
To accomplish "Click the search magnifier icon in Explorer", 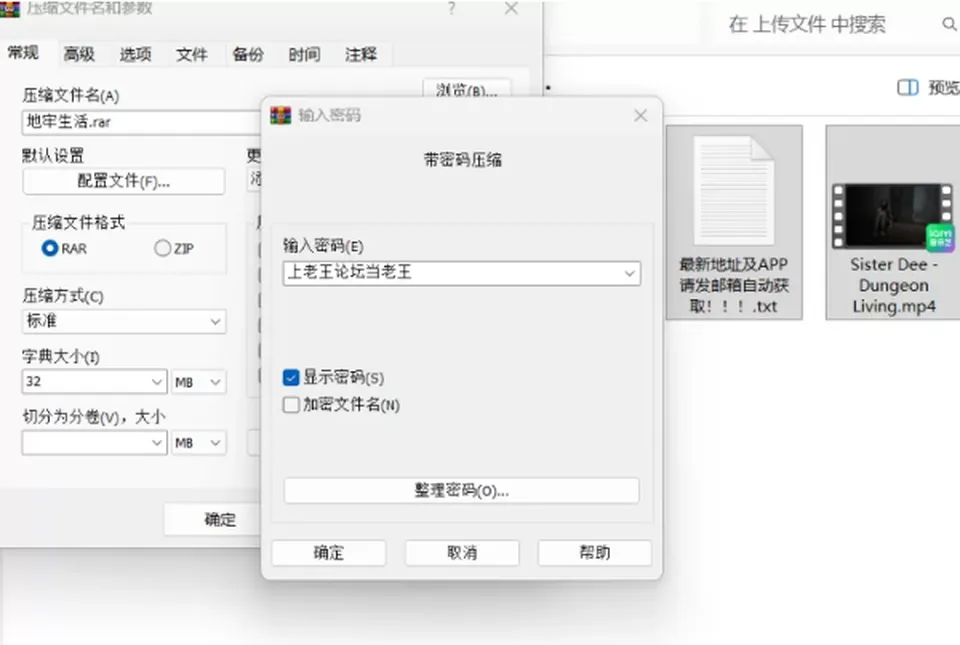I will (949, 24).
